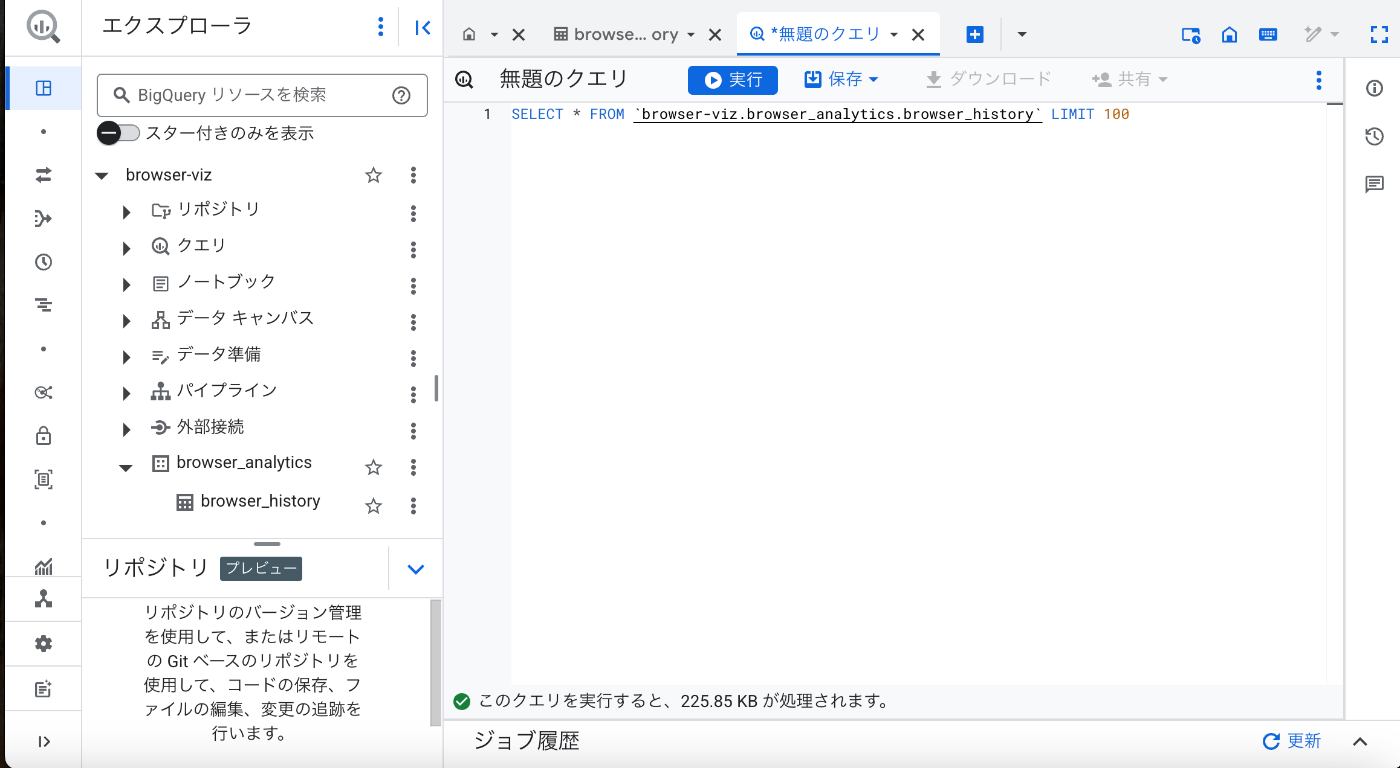
Task: Select the リポジトリ tree item
Action: (219, 209)
